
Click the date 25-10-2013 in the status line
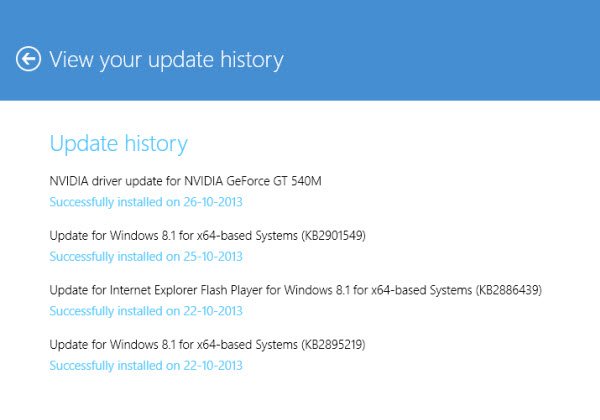coord(210,256)
